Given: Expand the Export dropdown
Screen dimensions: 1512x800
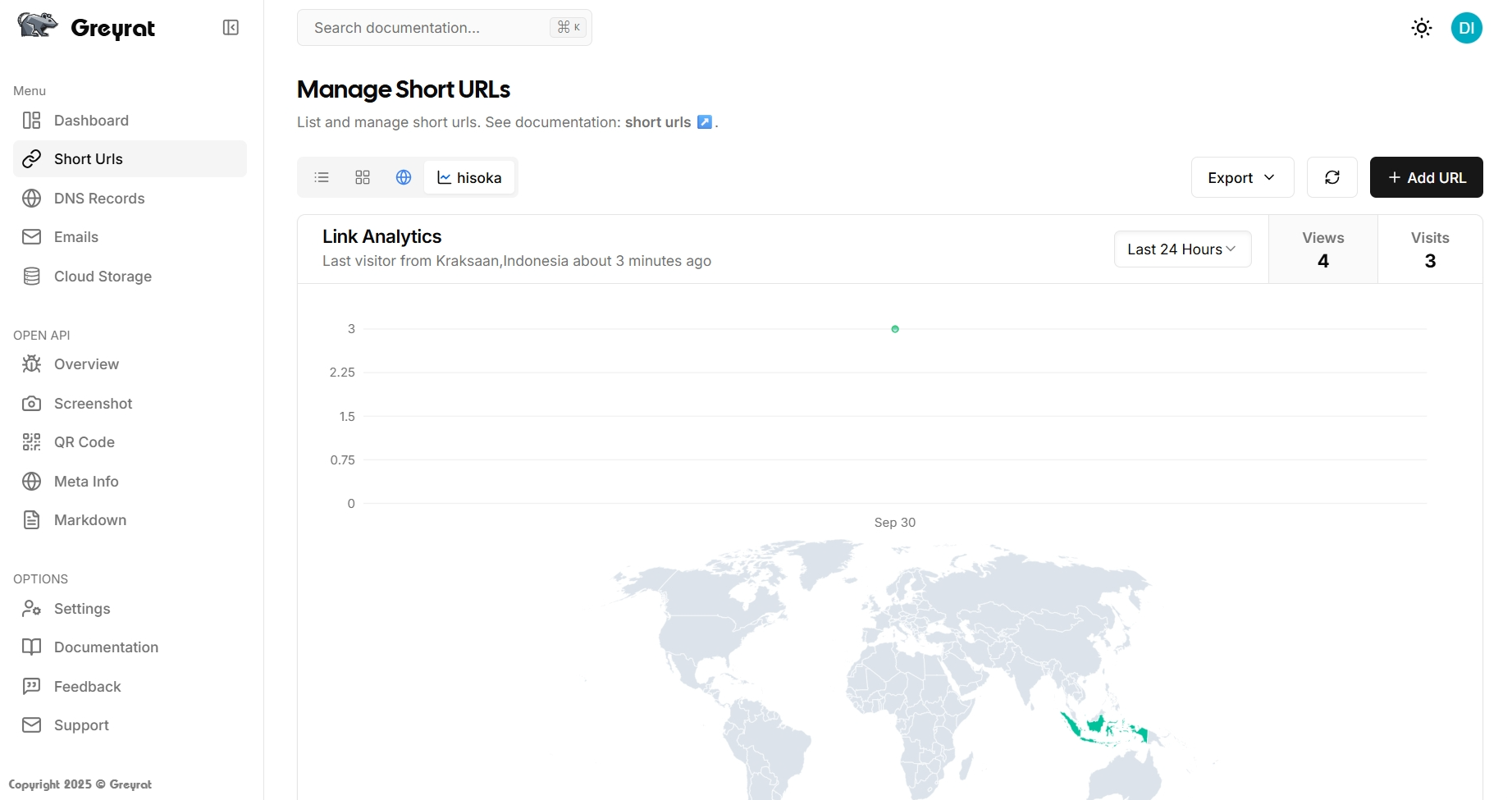Looking at the screenshot, I should point(1241,177).
